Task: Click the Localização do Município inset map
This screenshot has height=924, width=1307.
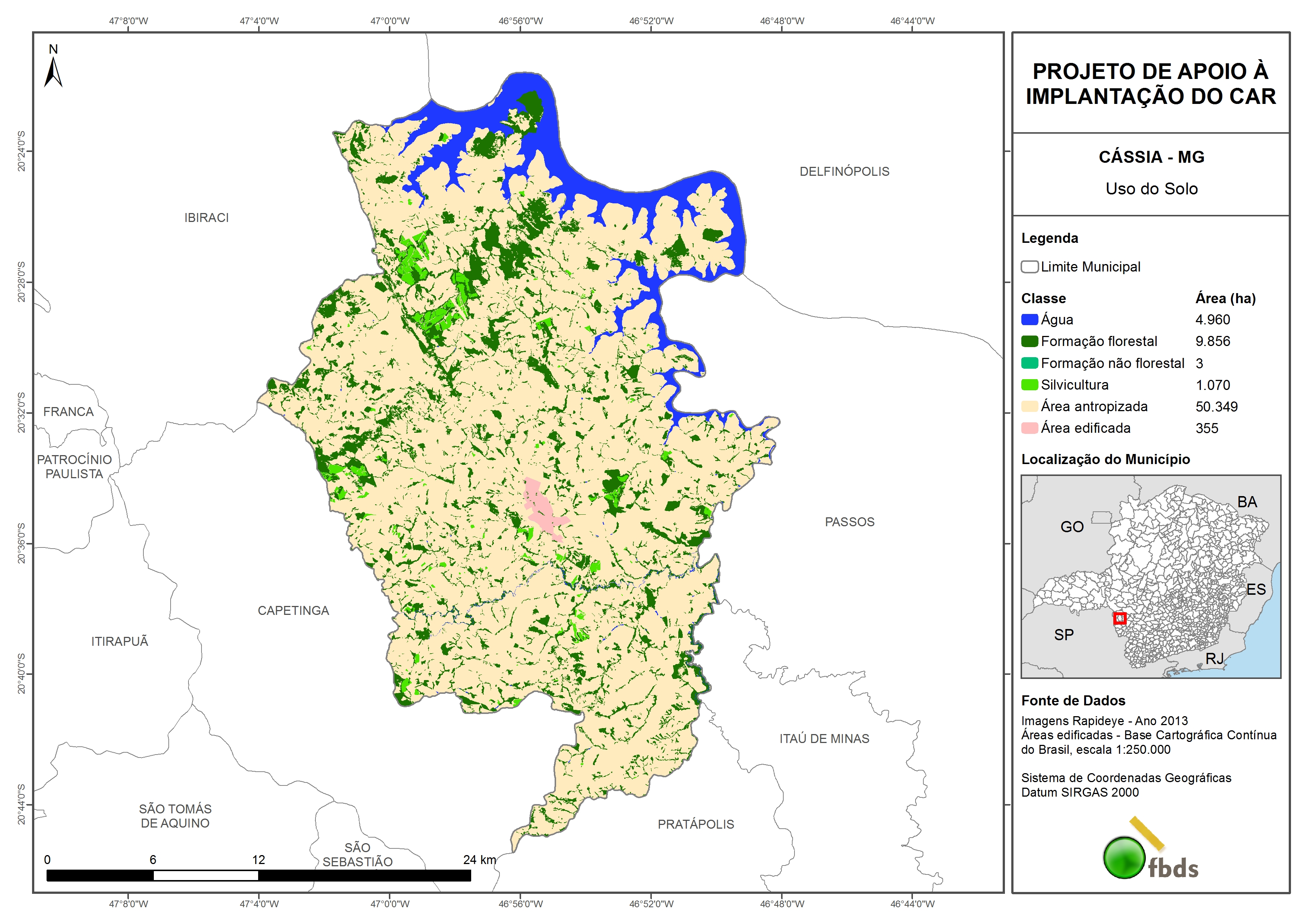Action: 1151,576
